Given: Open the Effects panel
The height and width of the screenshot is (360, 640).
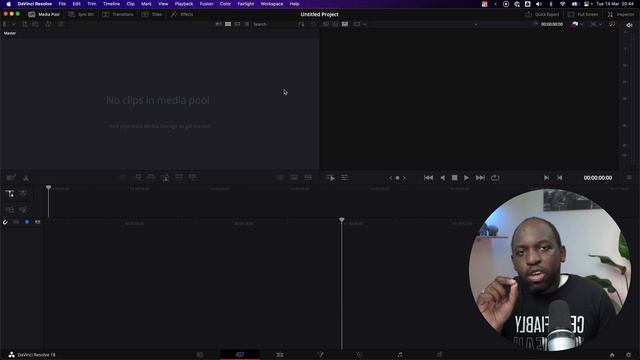Looking at the screenshot, I should [182, 14].
